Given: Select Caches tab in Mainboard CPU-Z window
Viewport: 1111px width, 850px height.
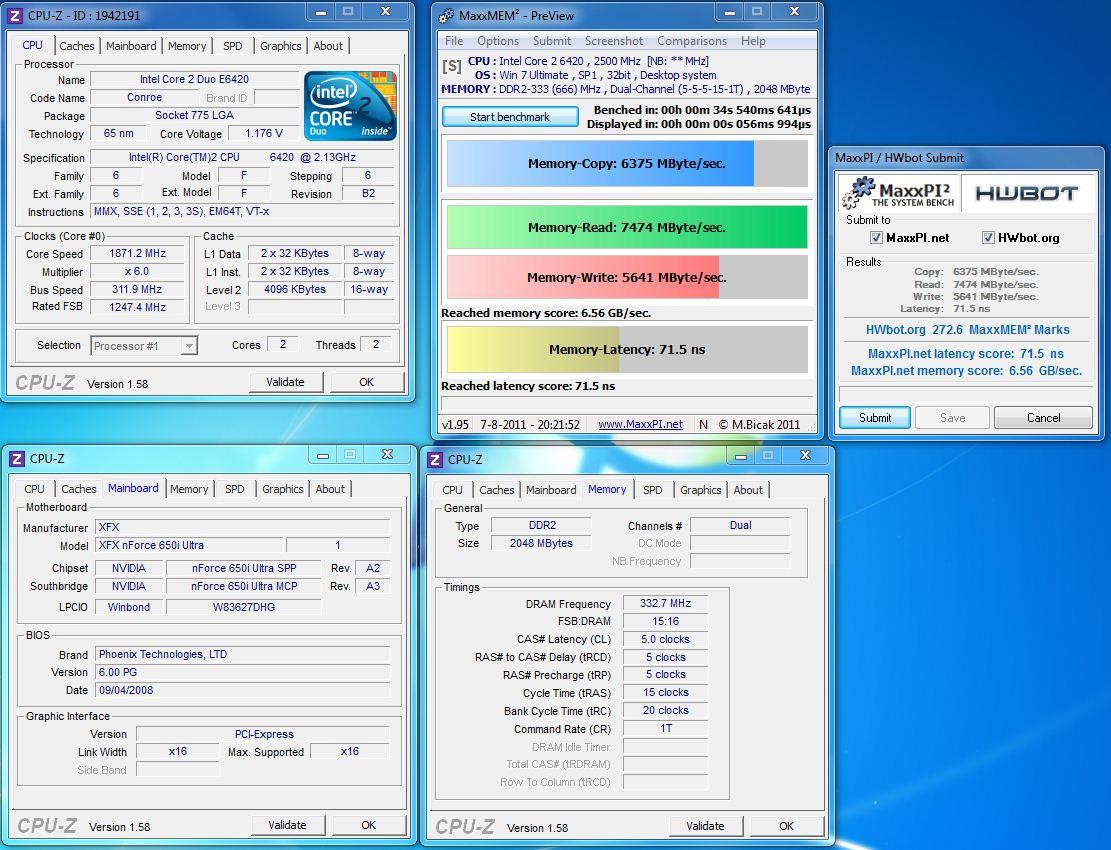Looking at the screenshot, I should [x=79, y=489].
